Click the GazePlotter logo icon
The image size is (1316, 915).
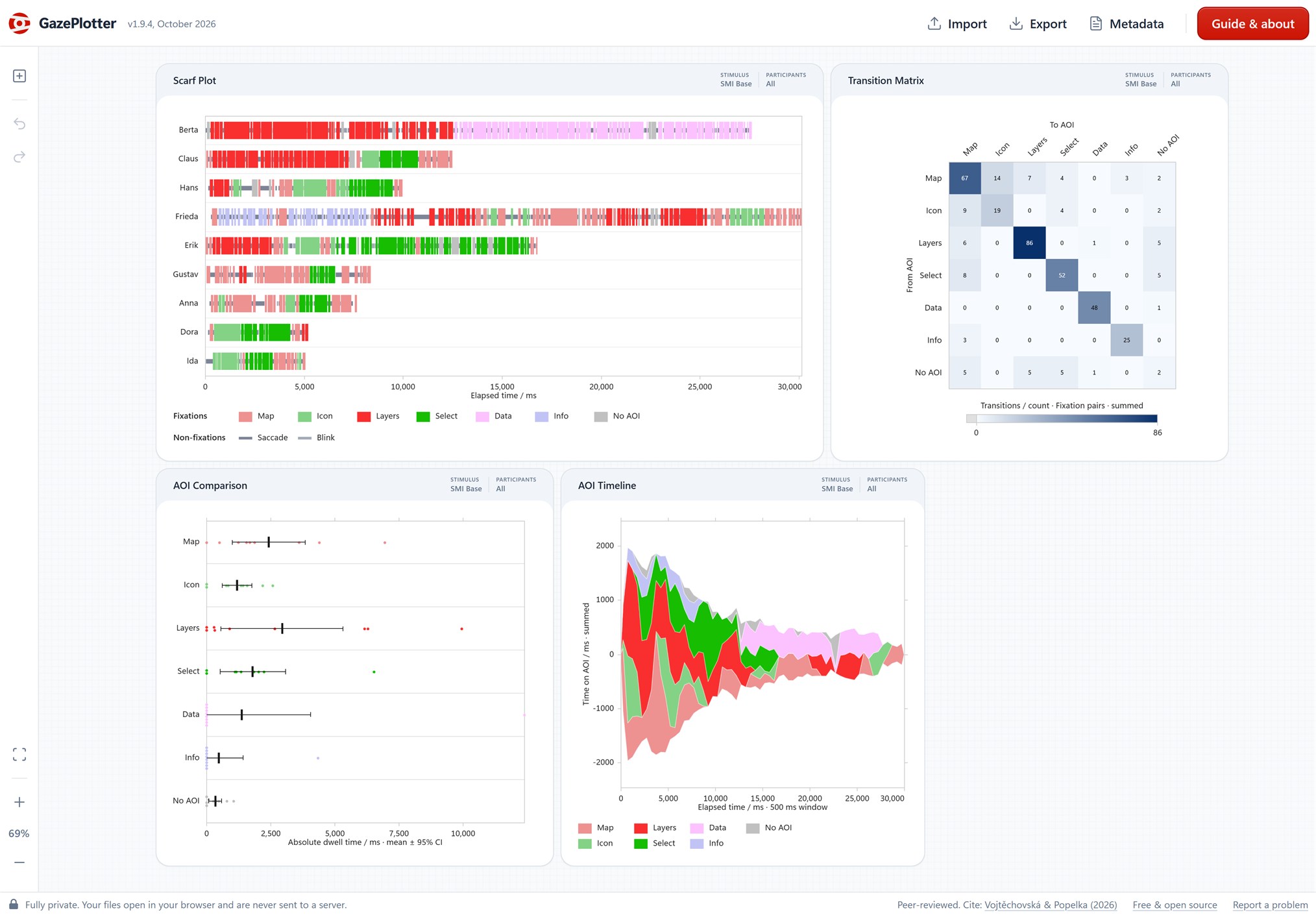coord(19,23)
